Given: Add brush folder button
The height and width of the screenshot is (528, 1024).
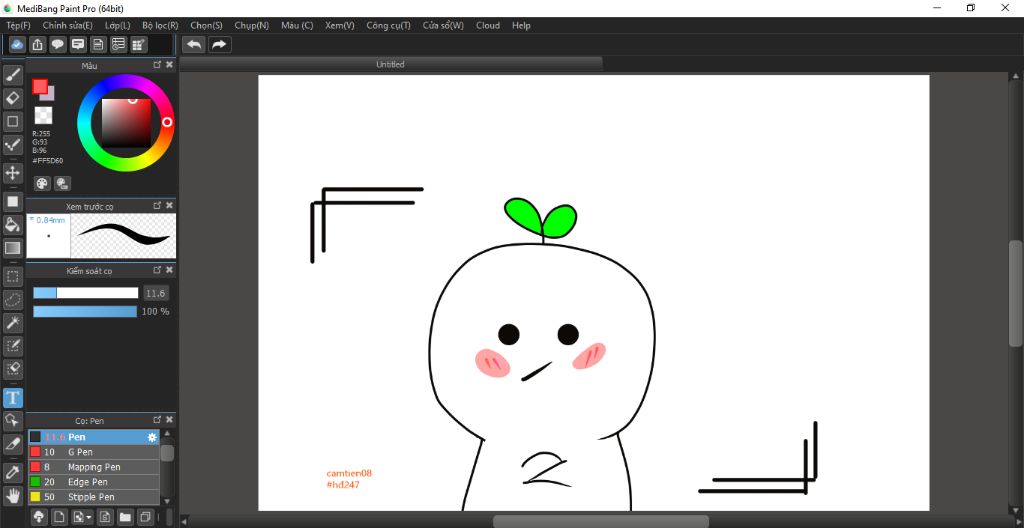Looking at the screenshot, I should (x=125, y=517).
